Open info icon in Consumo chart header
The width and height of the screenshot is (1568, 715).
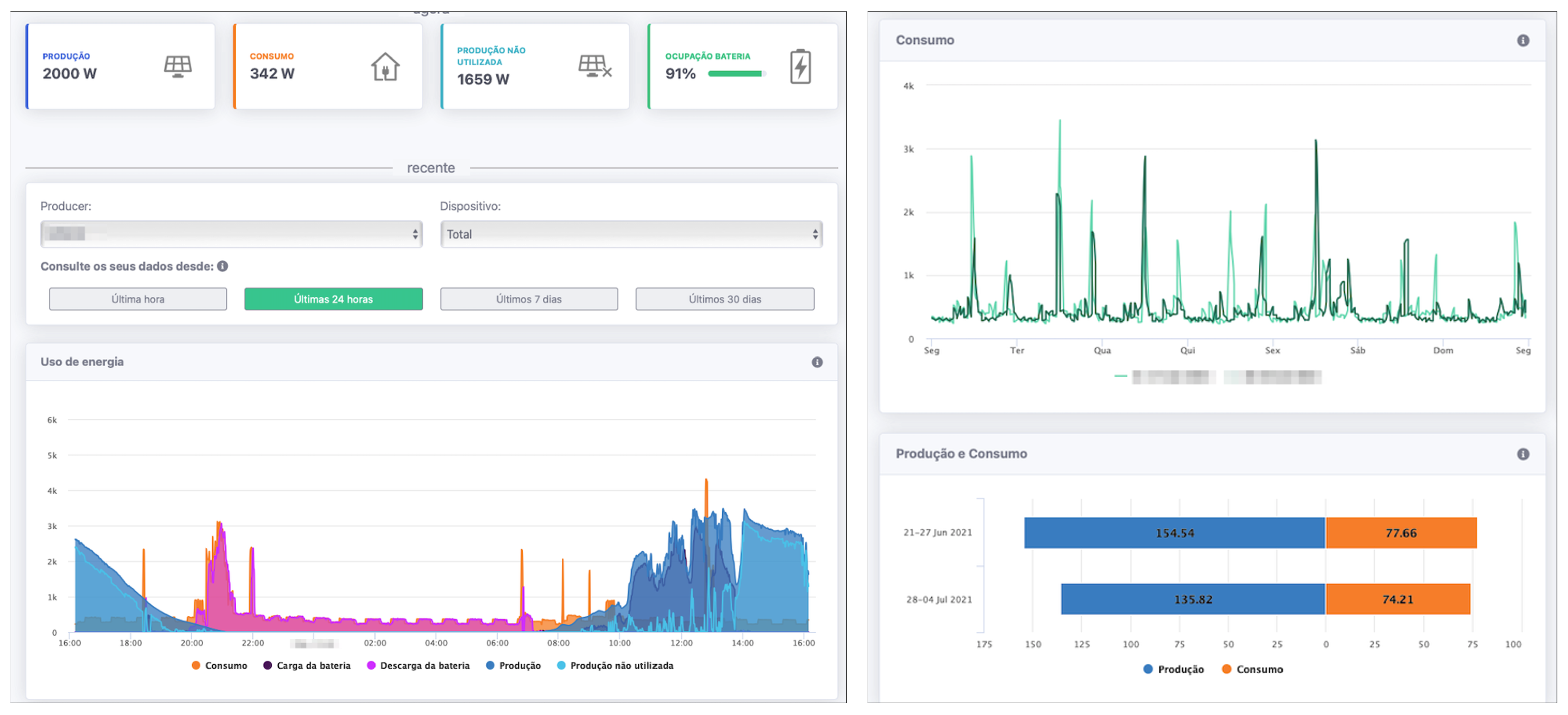tap(1522, 41)
